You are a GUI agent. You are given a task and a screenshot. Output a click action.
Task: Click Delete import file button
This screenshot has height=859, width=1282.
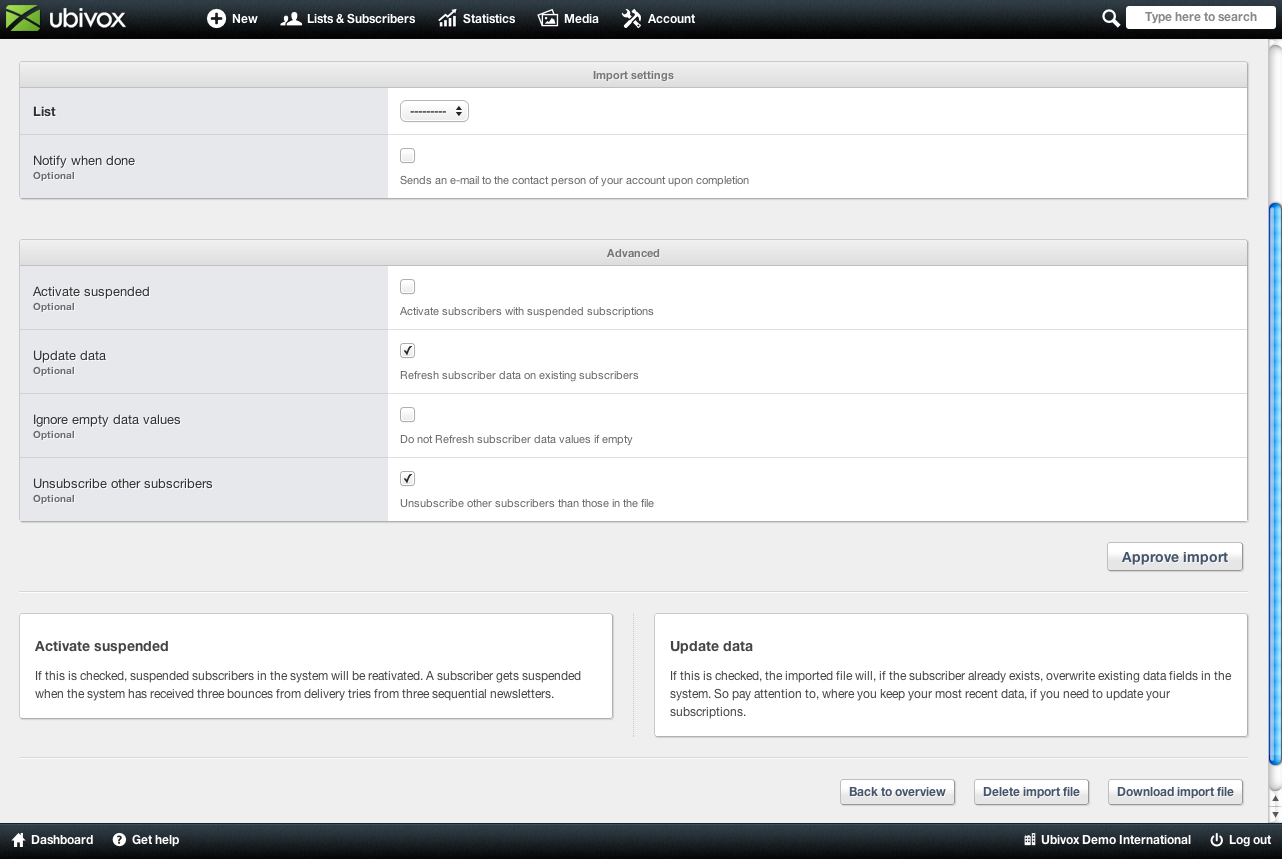(x=1031, y=792)
